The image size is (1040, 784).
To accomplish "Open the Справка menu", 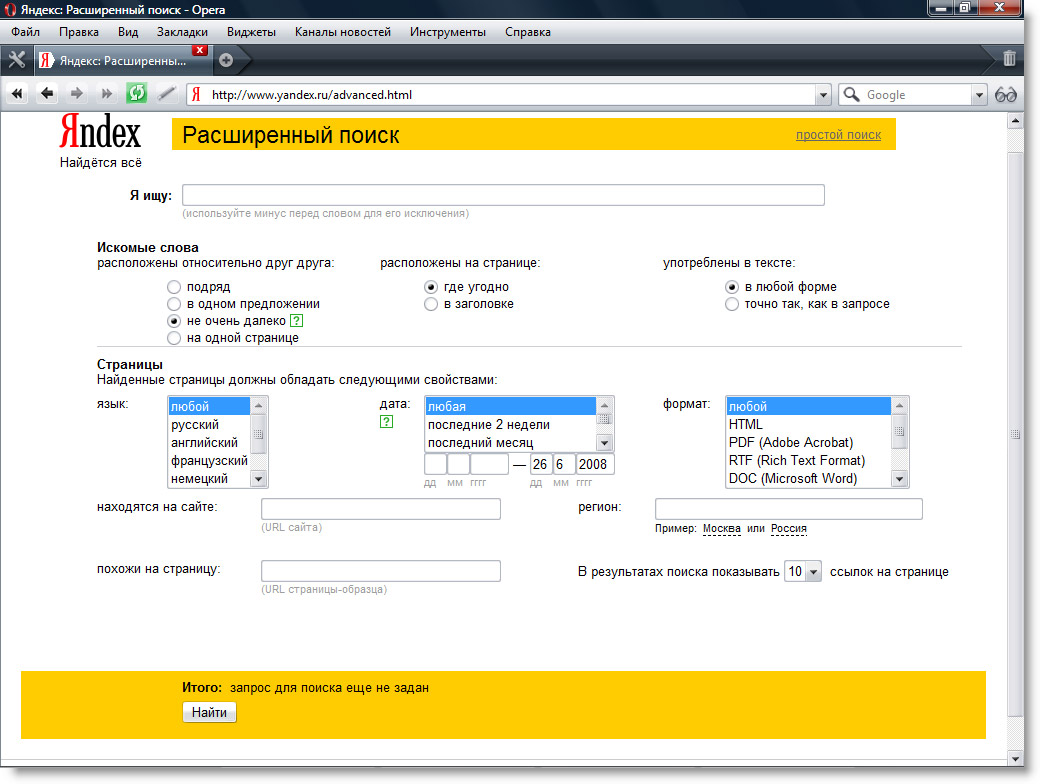I will 528,32.
